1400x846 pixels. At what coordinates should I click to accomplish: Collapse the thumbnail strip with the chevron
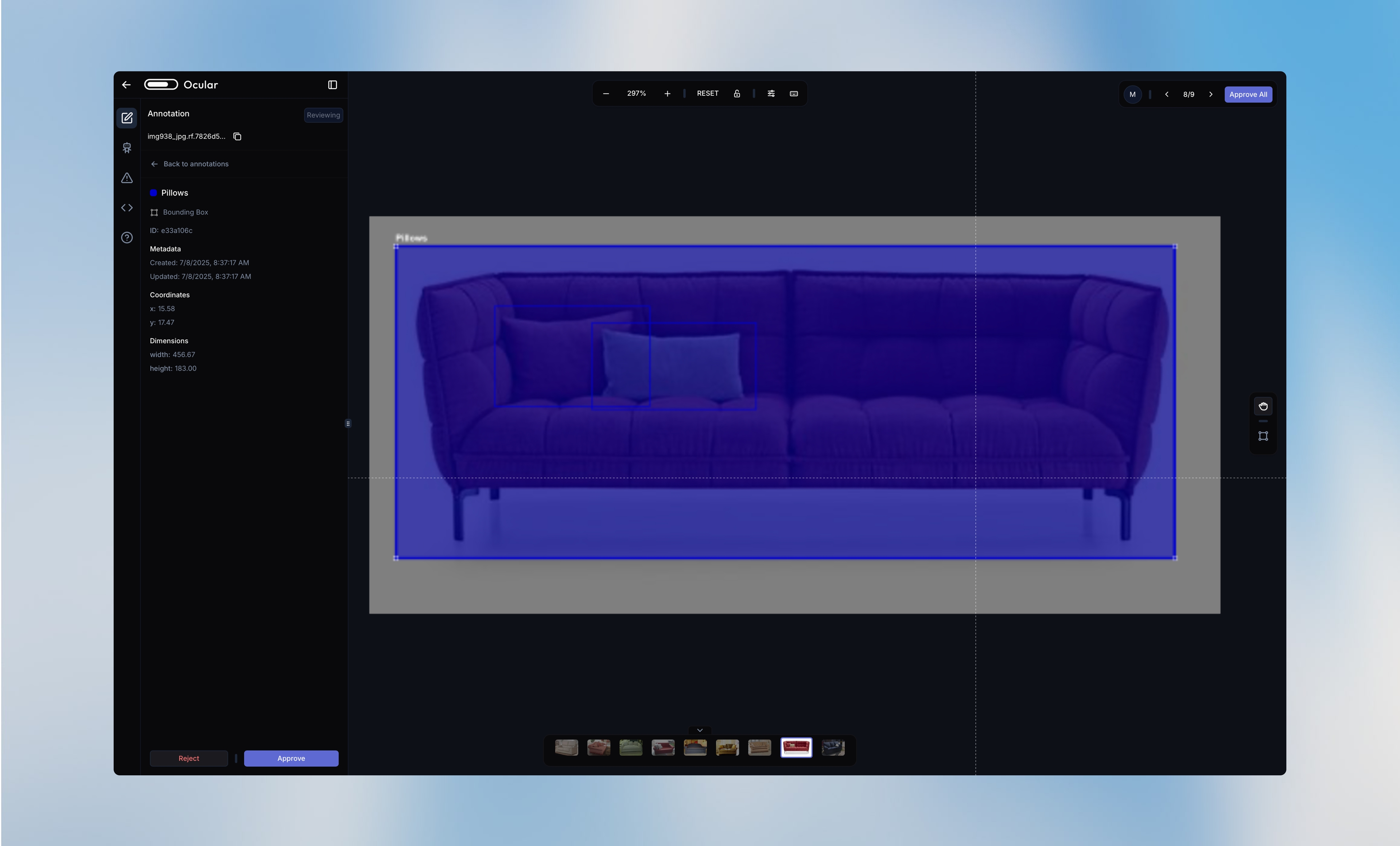click(700, 730)
